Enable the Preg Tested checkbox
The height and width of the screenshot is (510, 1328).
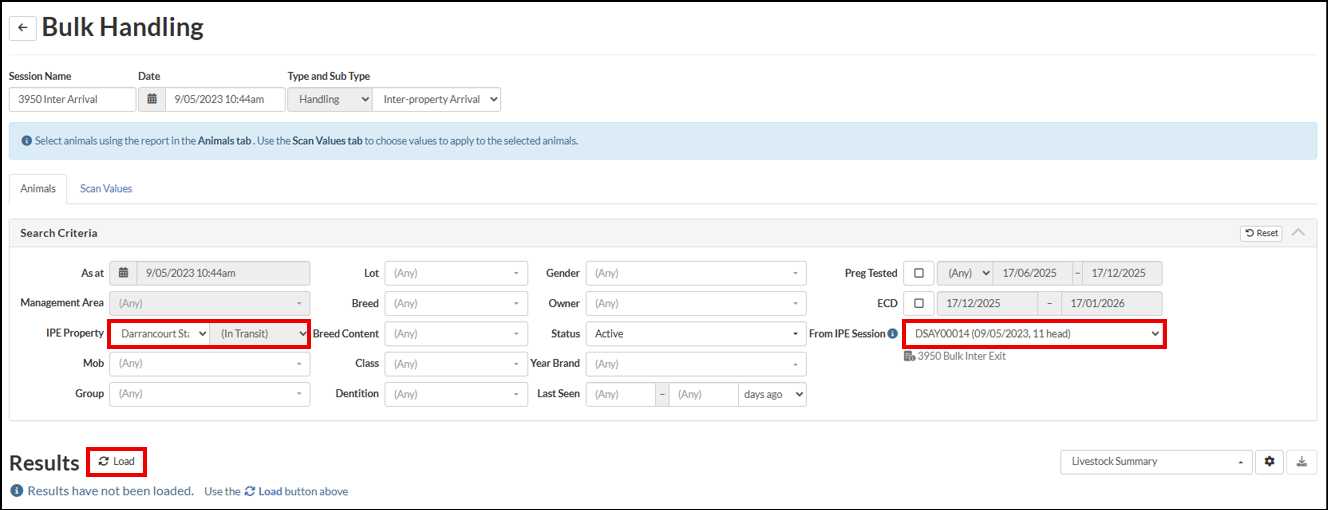point(919,273)
